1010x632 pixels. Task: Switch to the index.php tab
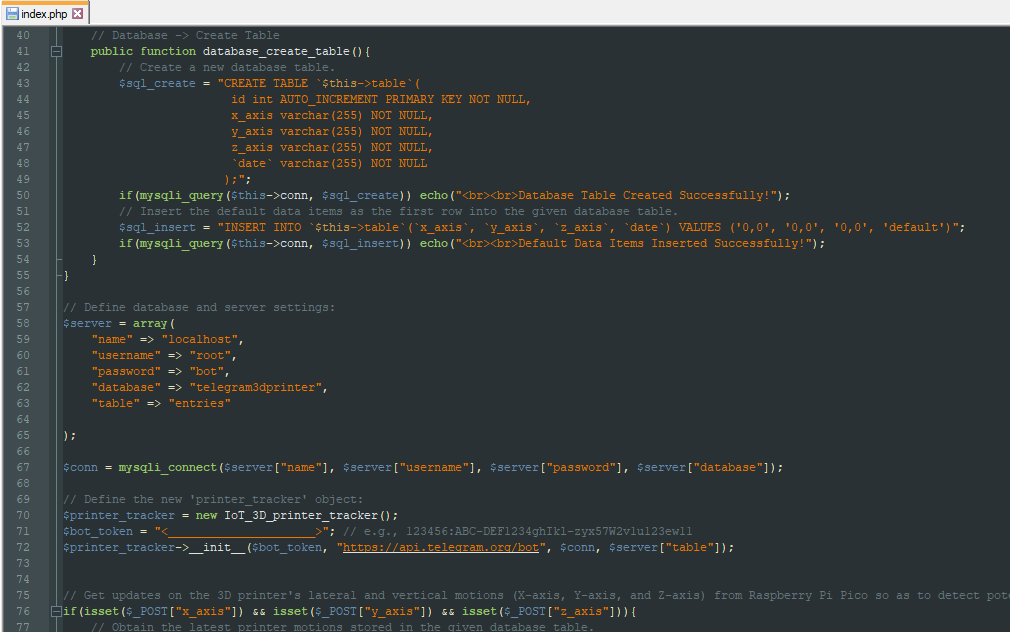(44, 14)
